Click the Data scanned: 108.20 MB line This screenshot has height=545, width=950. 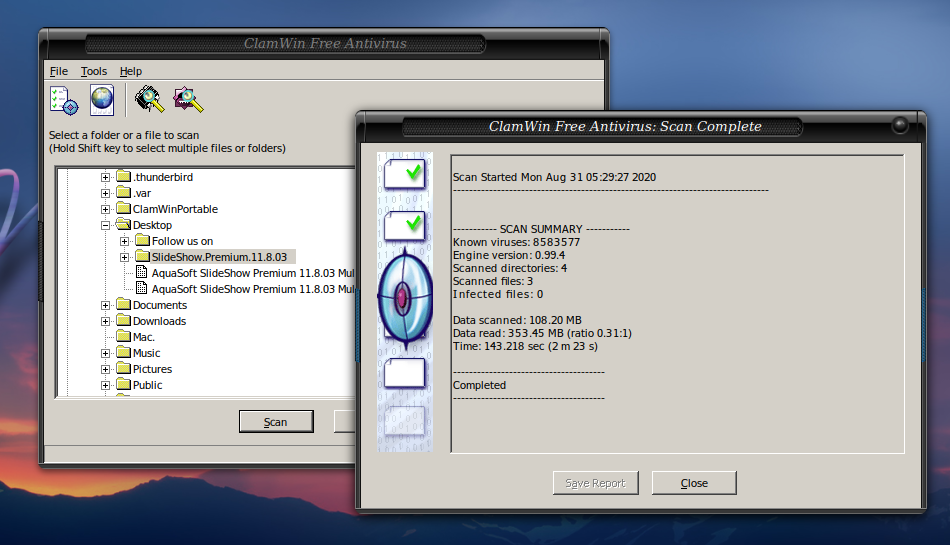(517, 320)
